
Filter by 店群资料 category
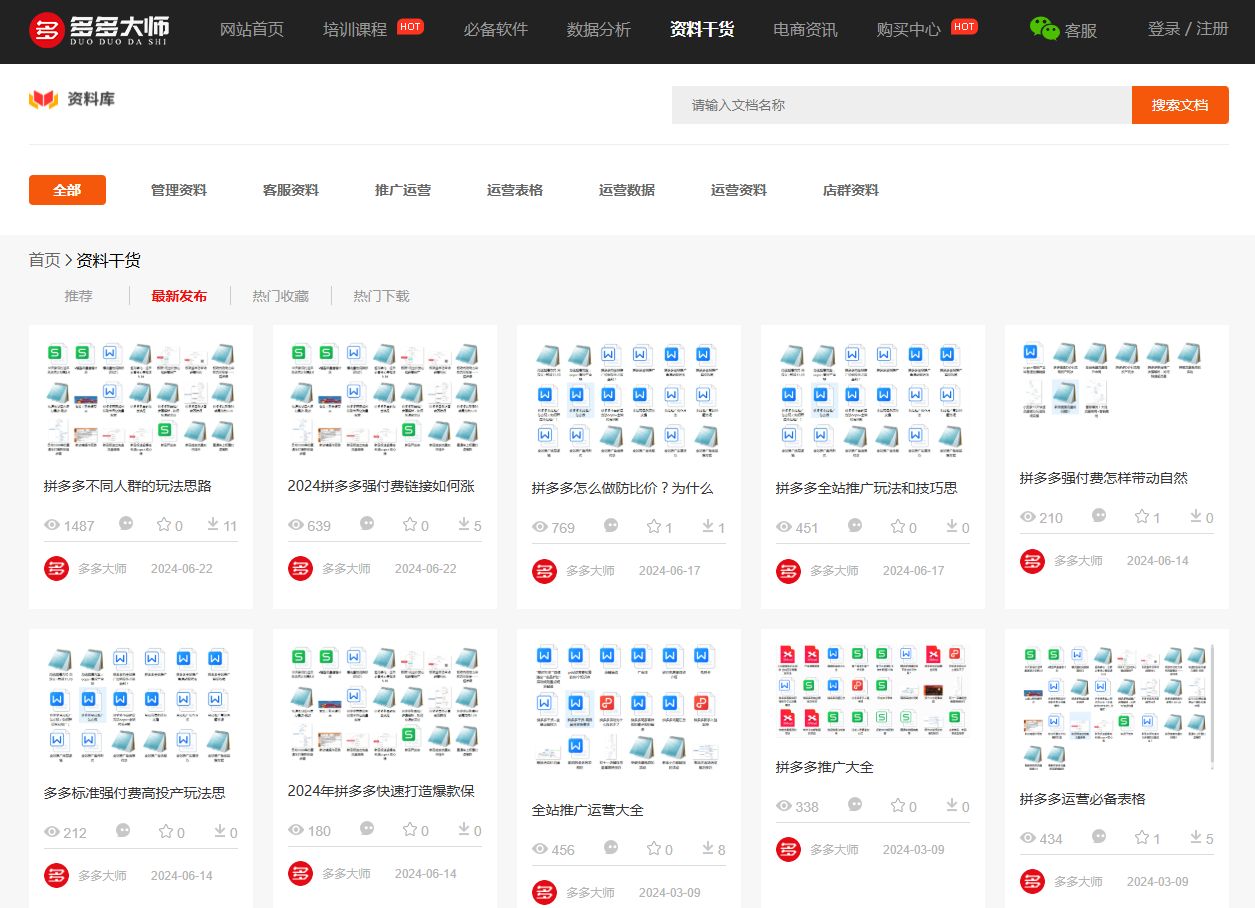click(x=851, y=190)
